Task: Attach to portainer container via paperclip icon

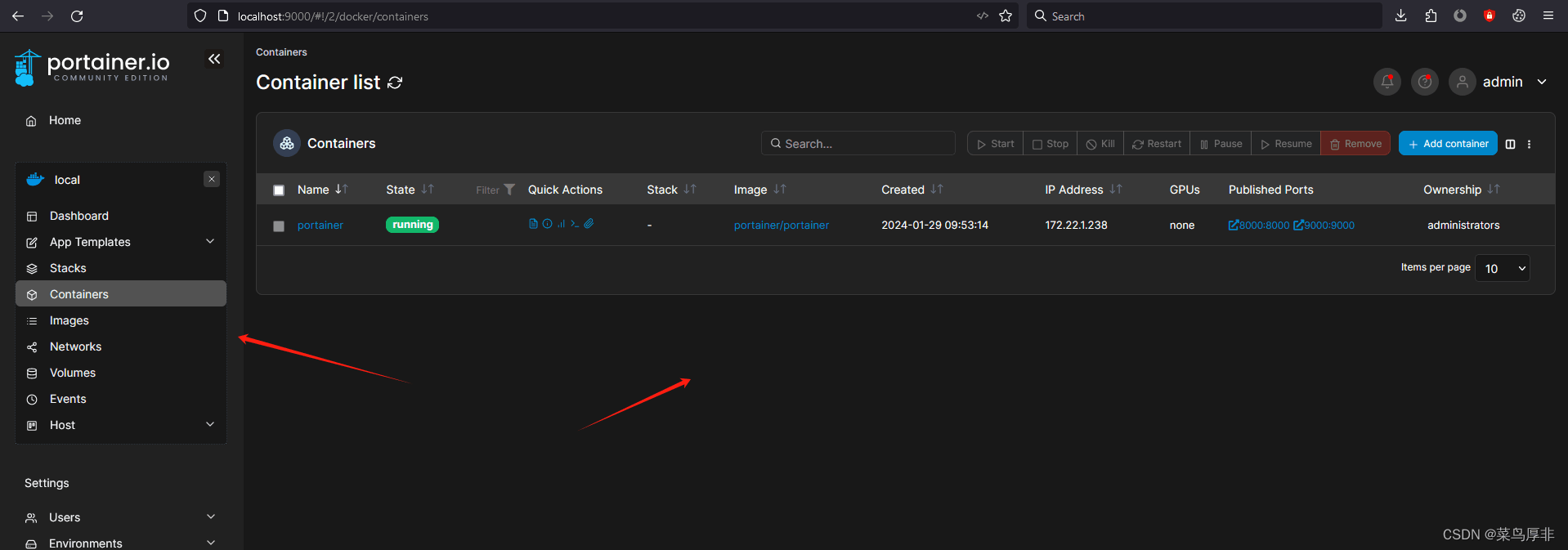Action: (x=589, y=224)
